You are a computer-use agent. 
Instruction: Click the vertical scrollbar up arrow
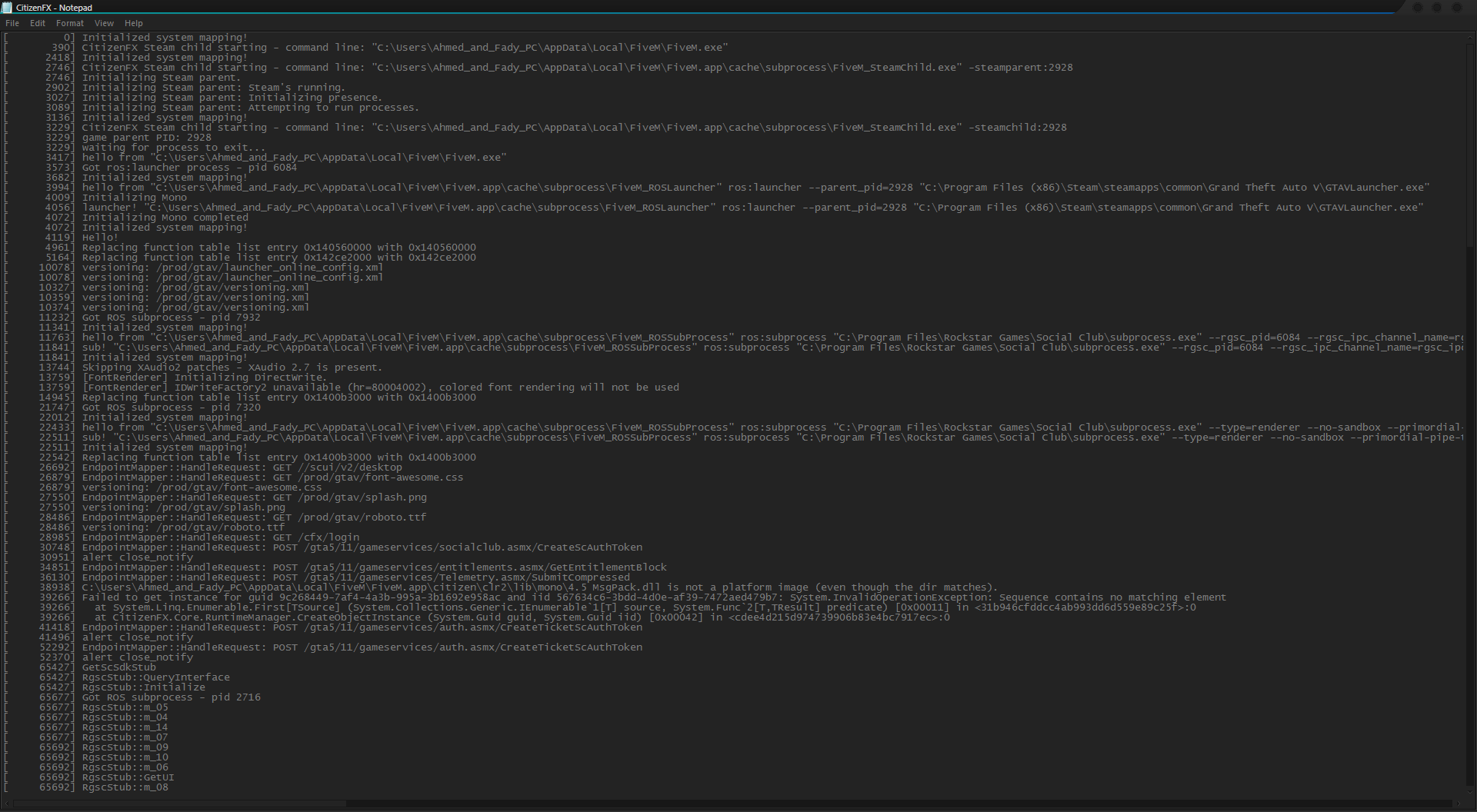click(x=1471, y=37)
